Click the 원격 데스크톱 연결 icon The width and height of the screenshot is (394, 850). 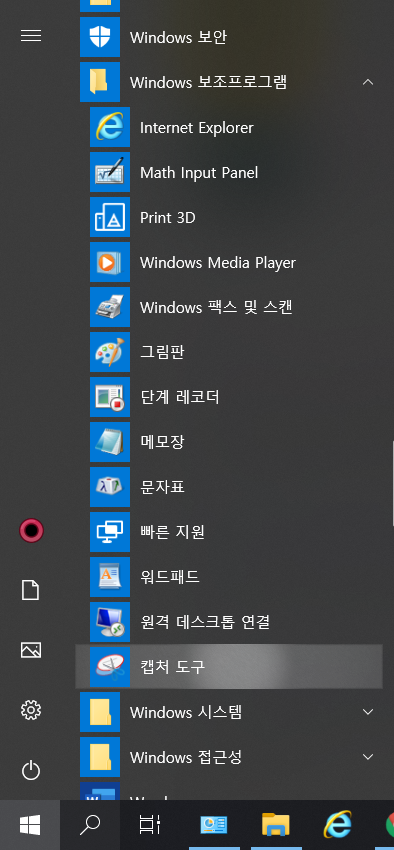109,622
